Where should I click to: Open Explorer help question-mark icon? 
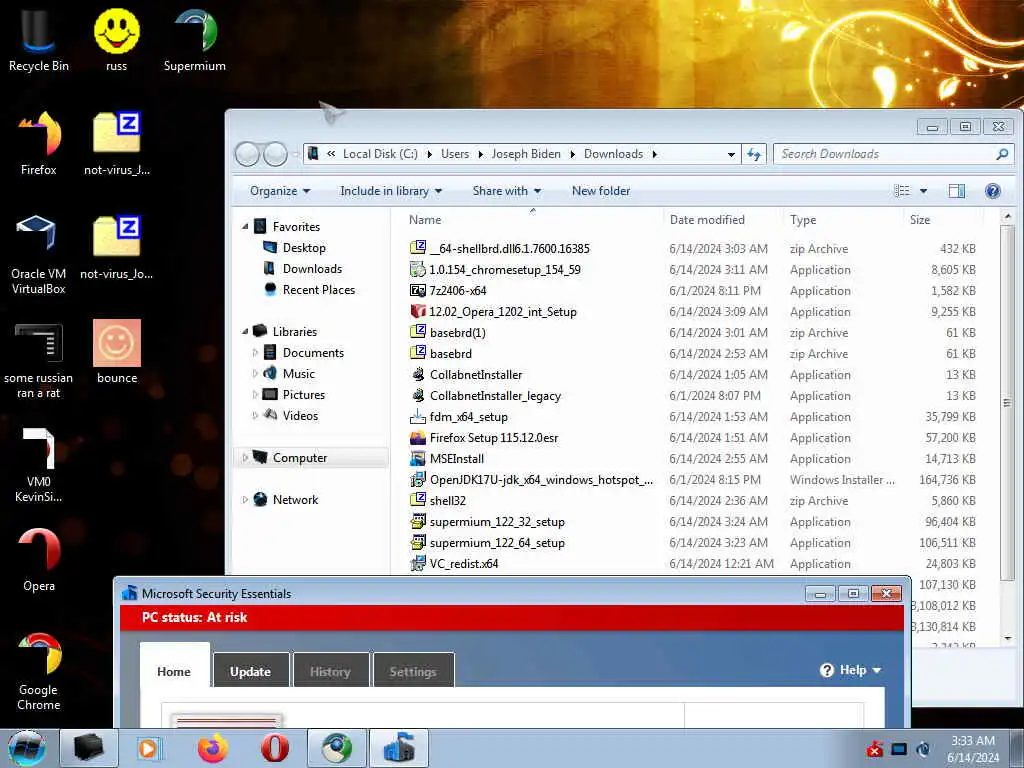click(993, 191)
